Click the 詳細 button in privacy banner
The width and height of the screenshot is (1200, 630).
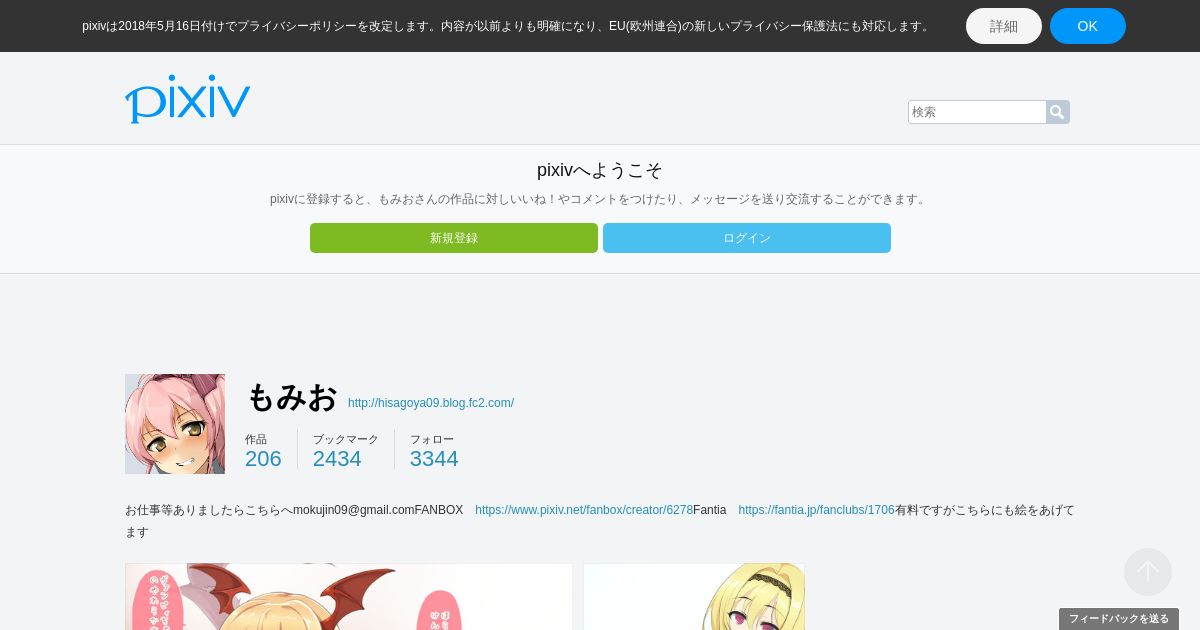click(x=1004, y=26)
